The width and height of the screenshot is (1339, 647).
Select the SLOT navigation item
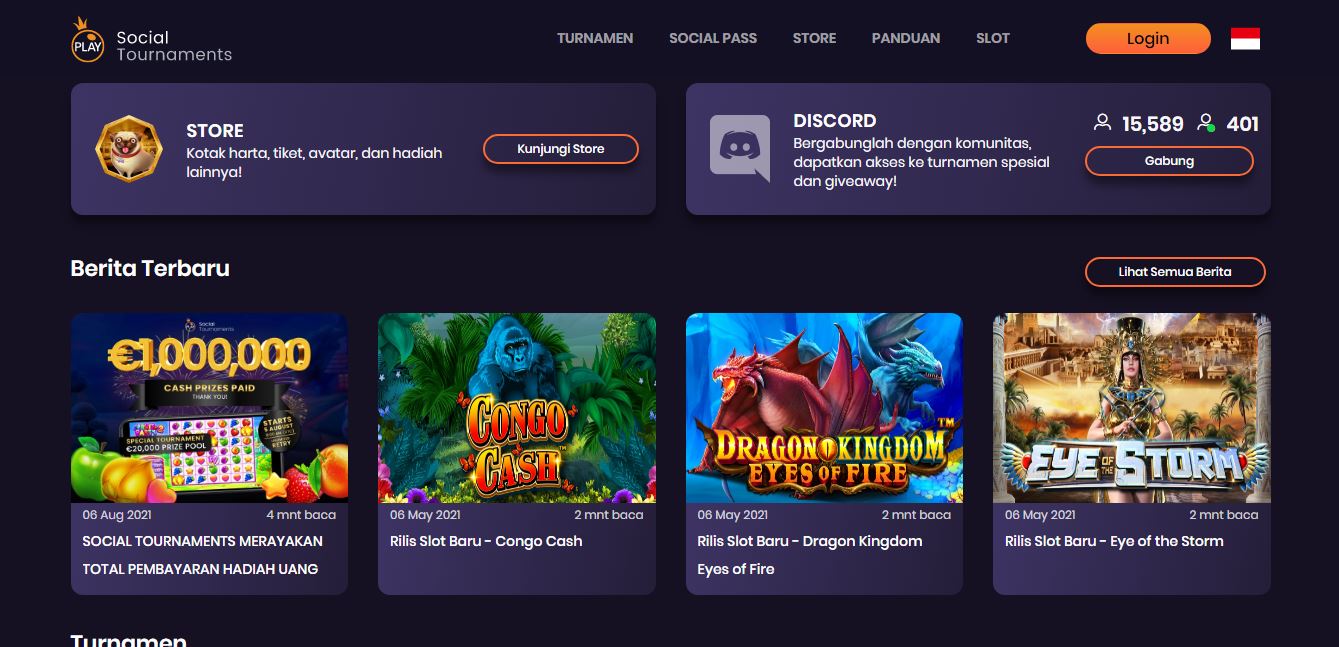pyautogui.click(x=993, y=38)
